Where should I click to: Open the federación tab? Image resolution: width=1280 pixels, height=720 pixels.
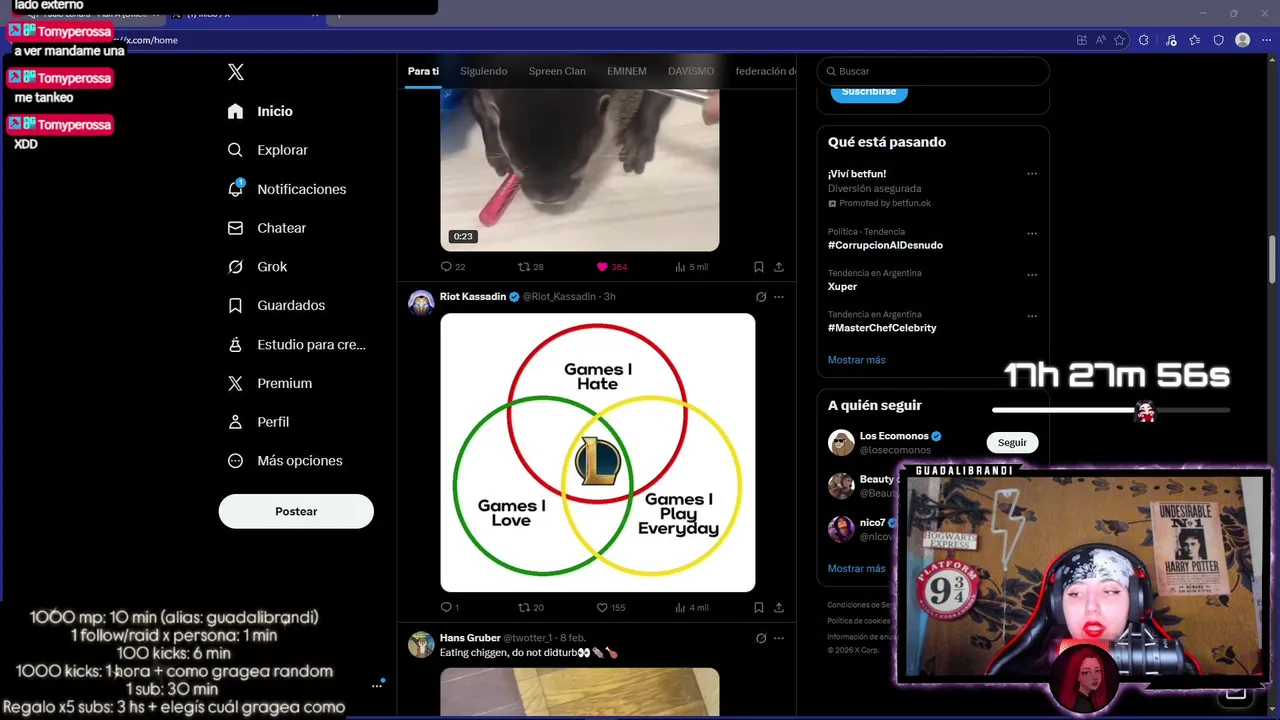766,71
